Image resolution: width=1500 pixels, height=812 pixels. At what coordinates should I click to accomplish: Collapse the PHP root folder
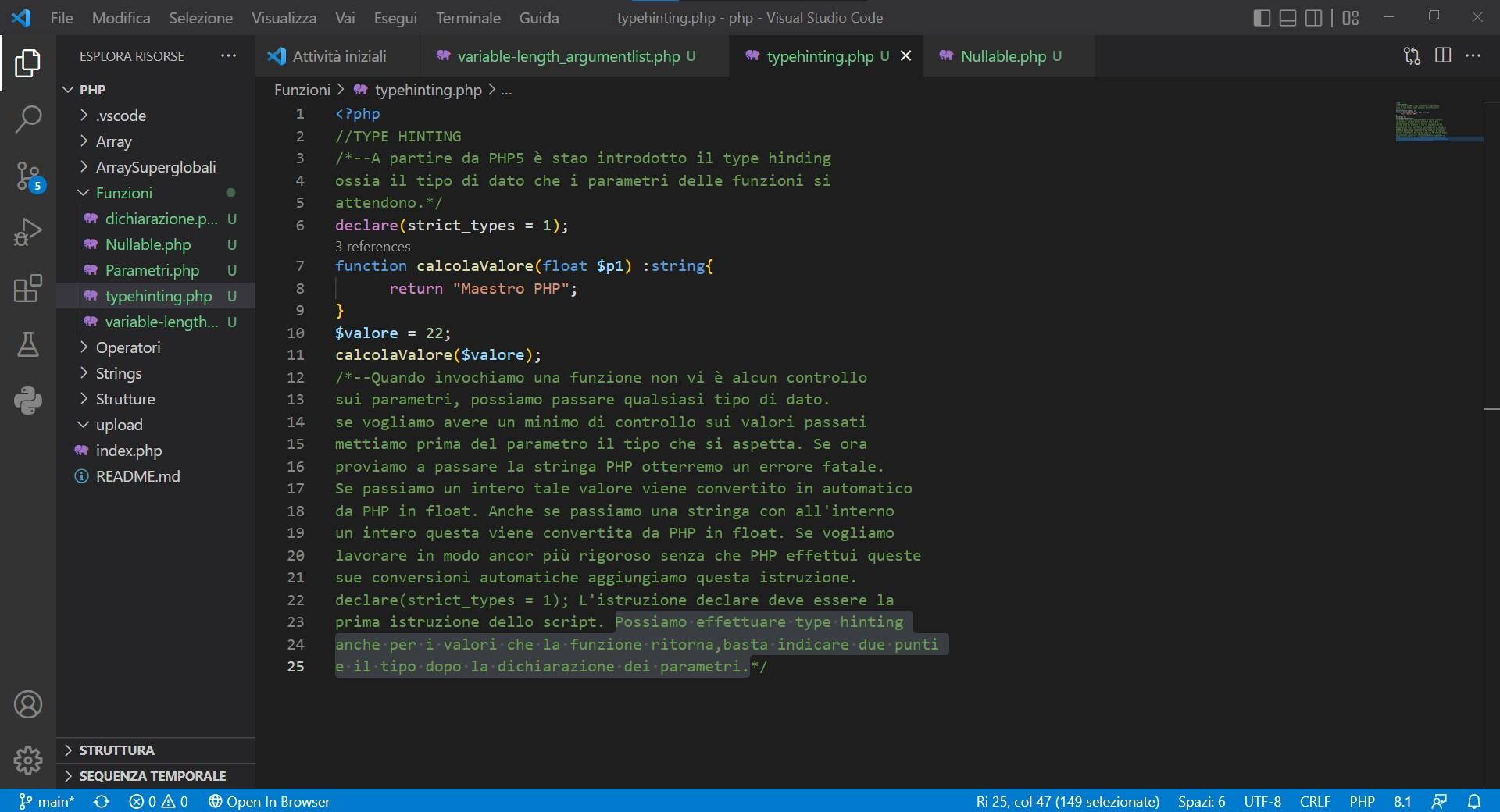(156, 89)
